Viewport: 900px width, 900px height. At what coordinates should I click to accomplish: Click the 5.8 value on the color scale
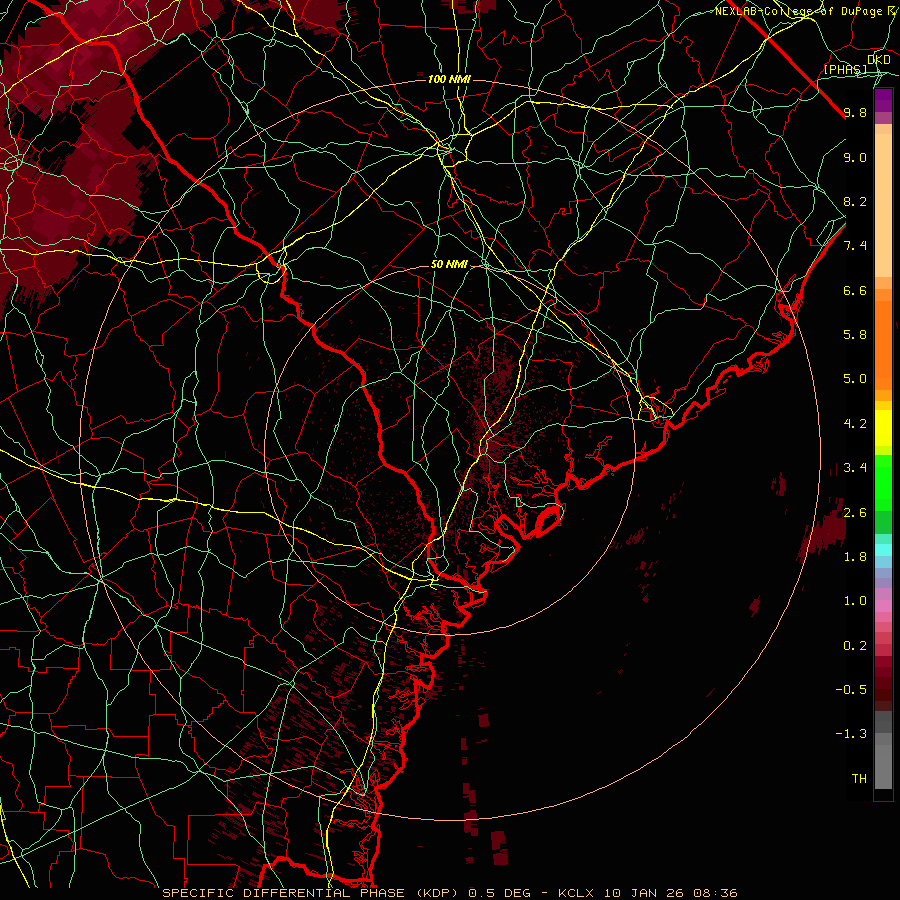pyautogui.click(x=855, y=335)
